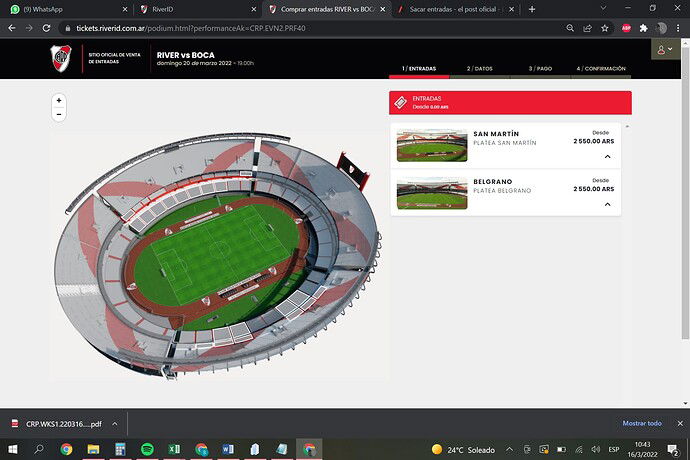Reload the ticket page

(47, 28)
